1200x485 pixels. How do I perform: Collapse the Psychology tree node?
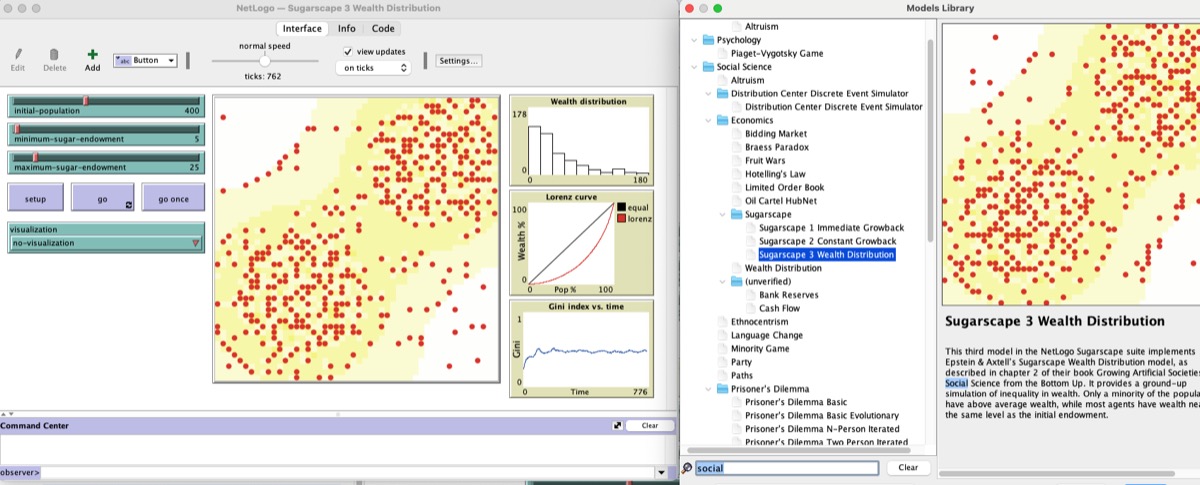(x=694, y=40)
